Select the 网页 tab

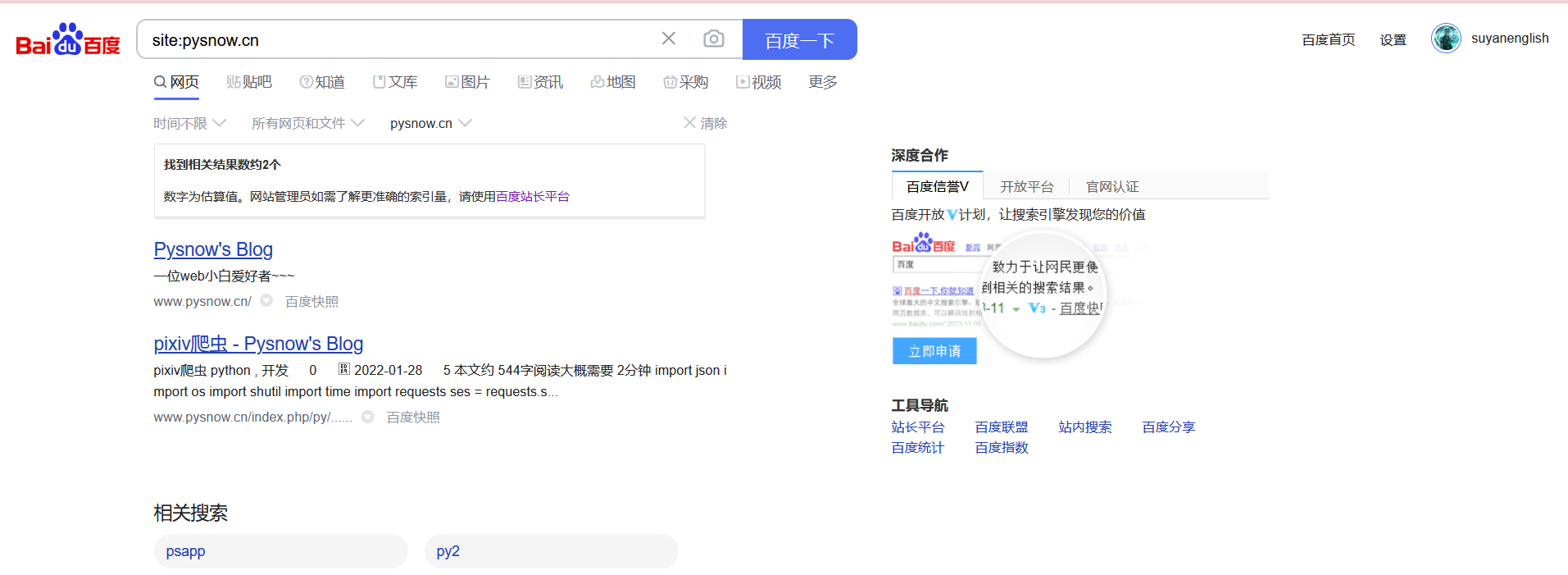(176, 82)
